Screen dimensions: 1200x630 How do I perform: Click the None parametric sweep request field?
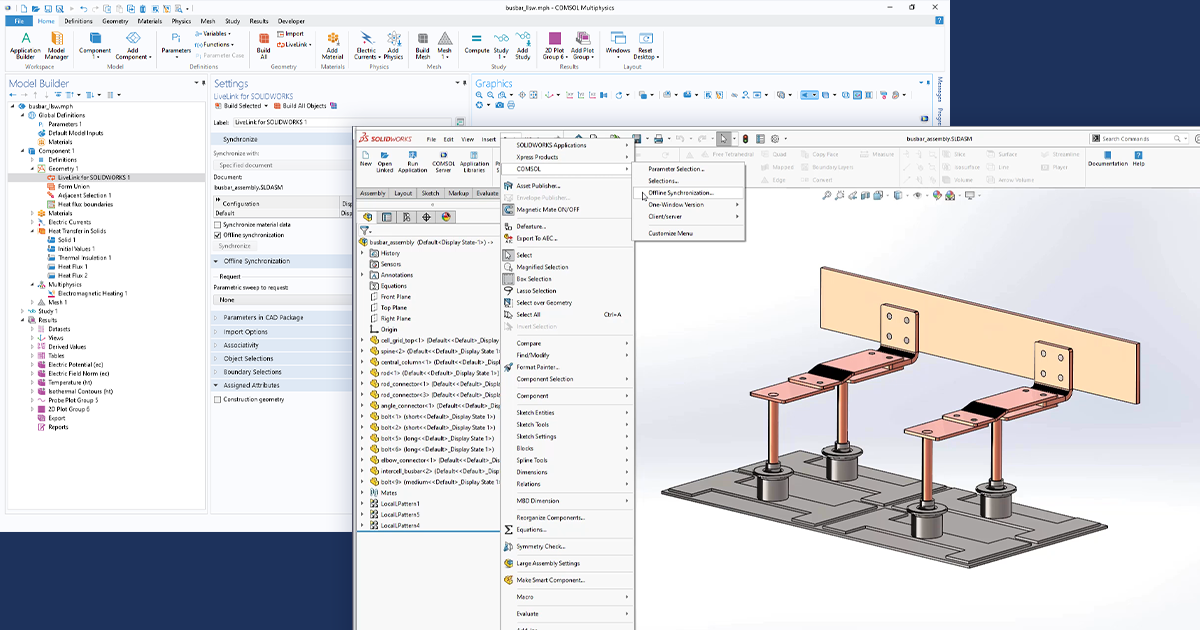(228, 299)
